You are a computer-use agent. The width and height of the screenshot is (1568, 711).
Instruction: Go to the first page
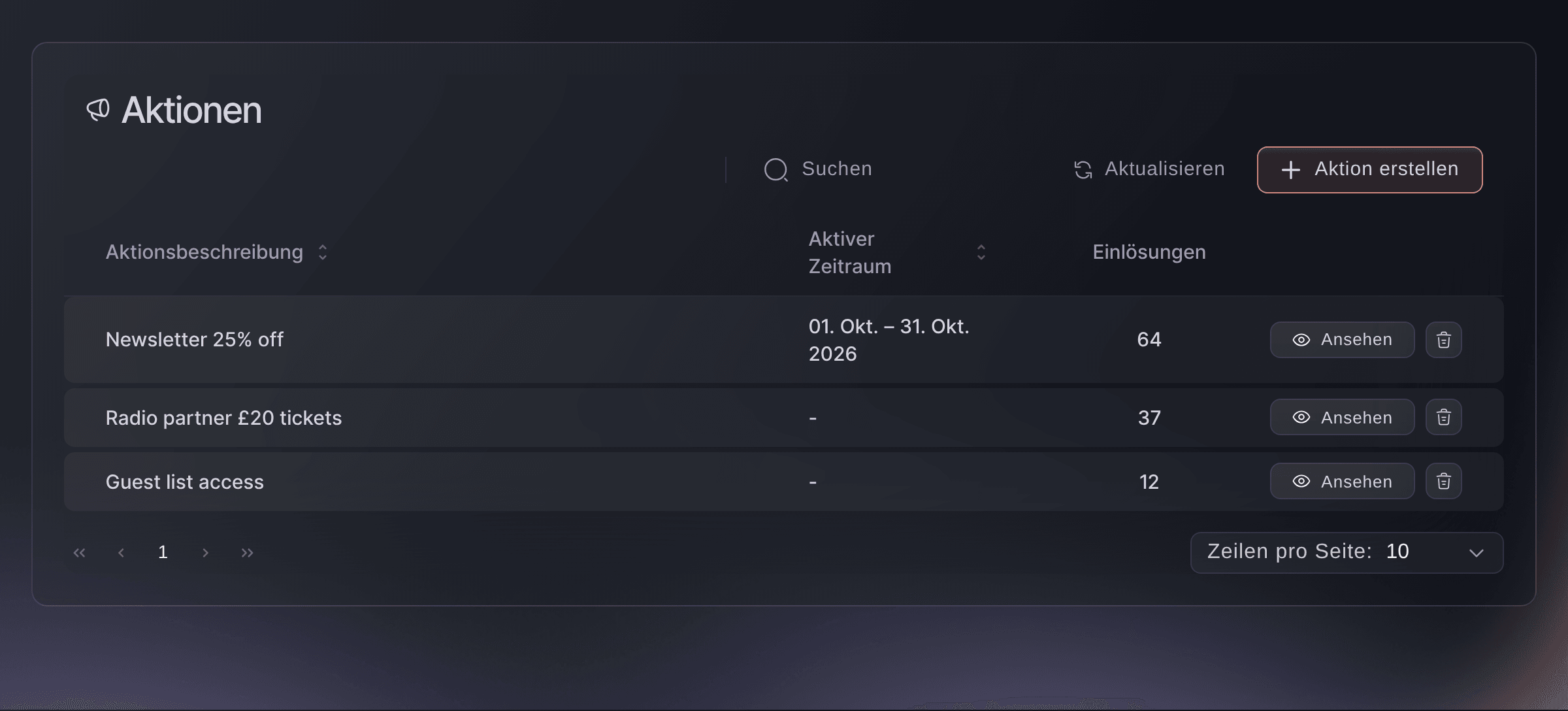point(80,553)
